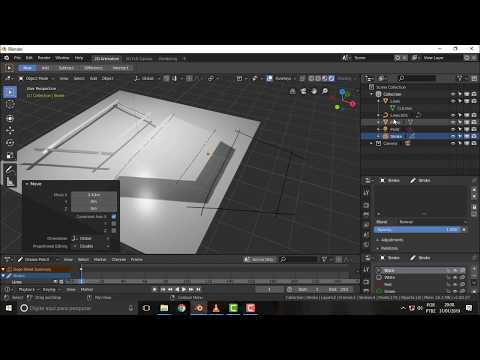
Task: Select the Select Box tool in viewport toolbar
Action: tap(10, 92)
